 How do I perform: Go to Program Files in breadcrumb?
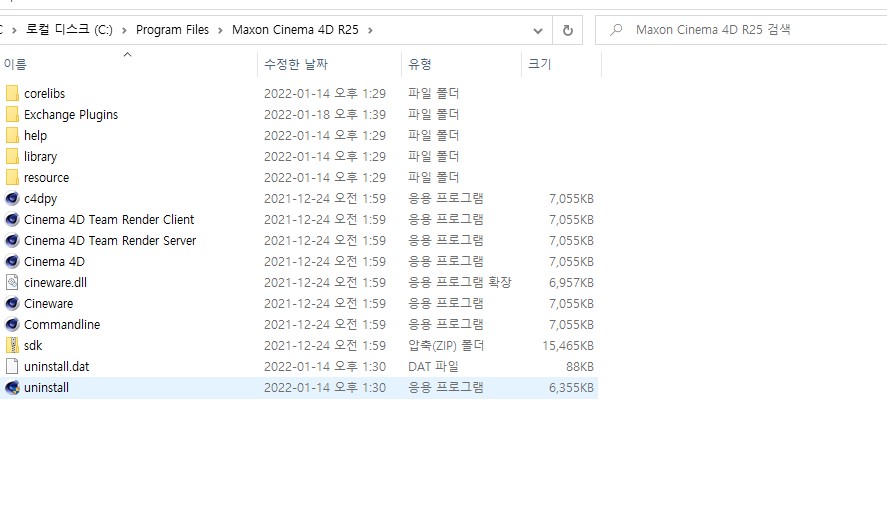pyautogui.click(x=172, y=29)
